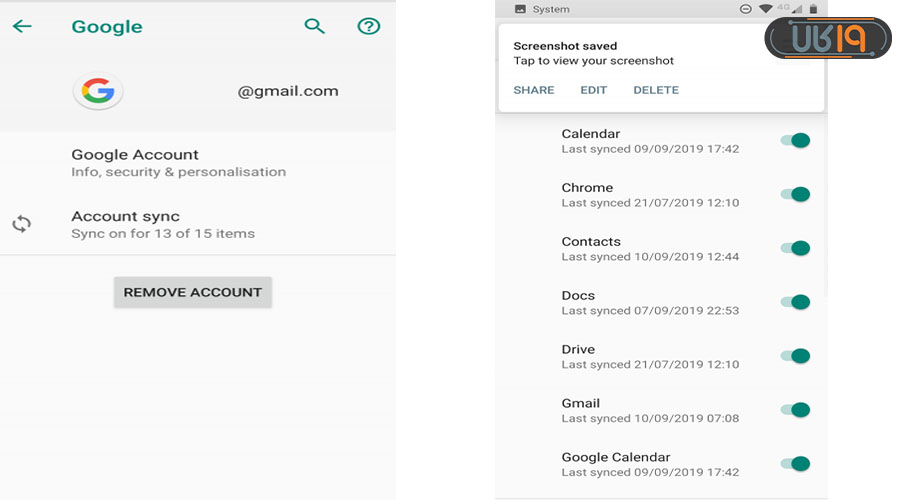This screenshot has width=900, height=500.
Task: Tap the Wi-Fi status icon
Action: (766, 9)
